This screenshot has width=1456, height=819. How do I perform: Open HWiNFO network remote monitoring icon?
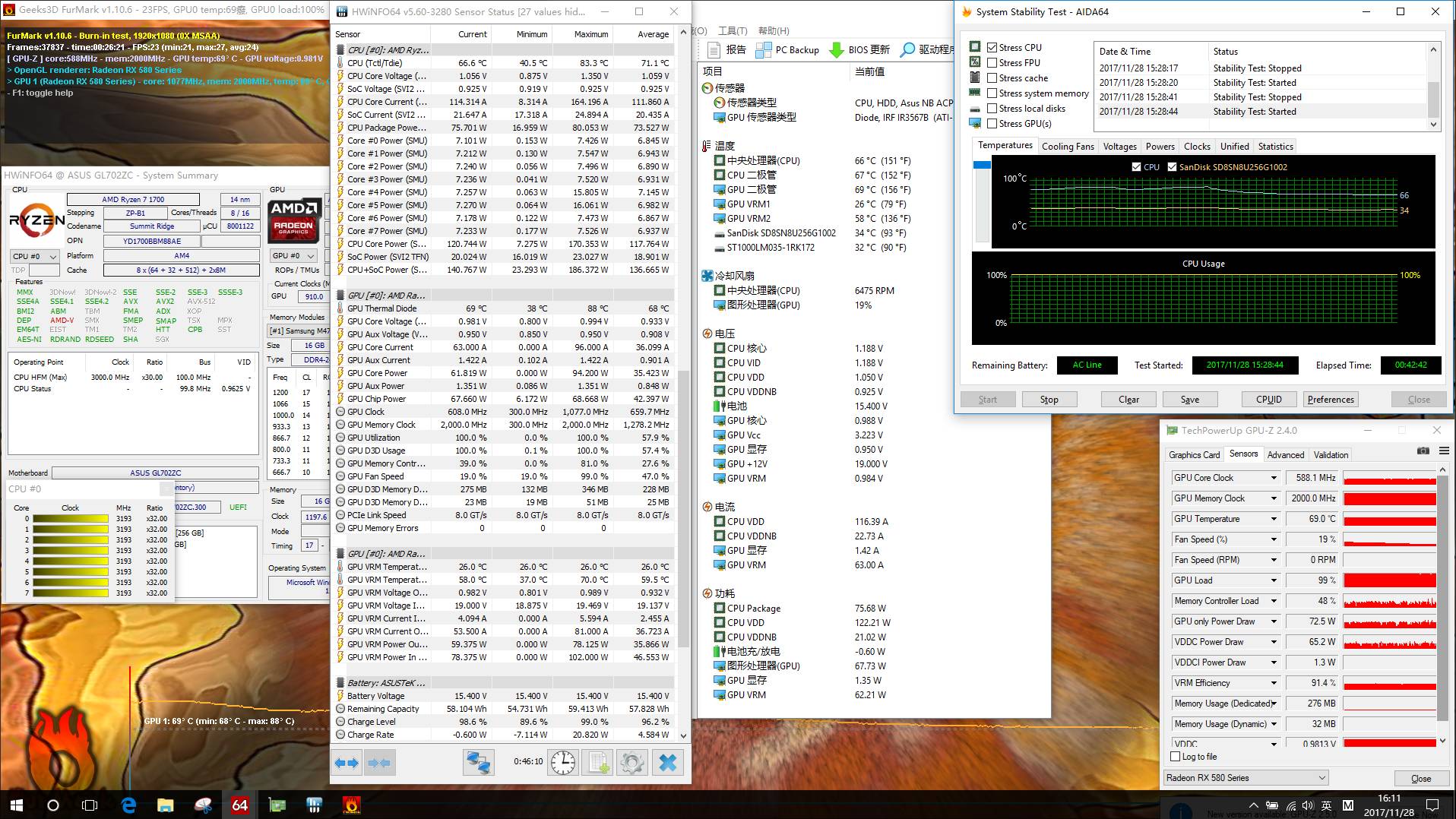click(x=479, y=763)
